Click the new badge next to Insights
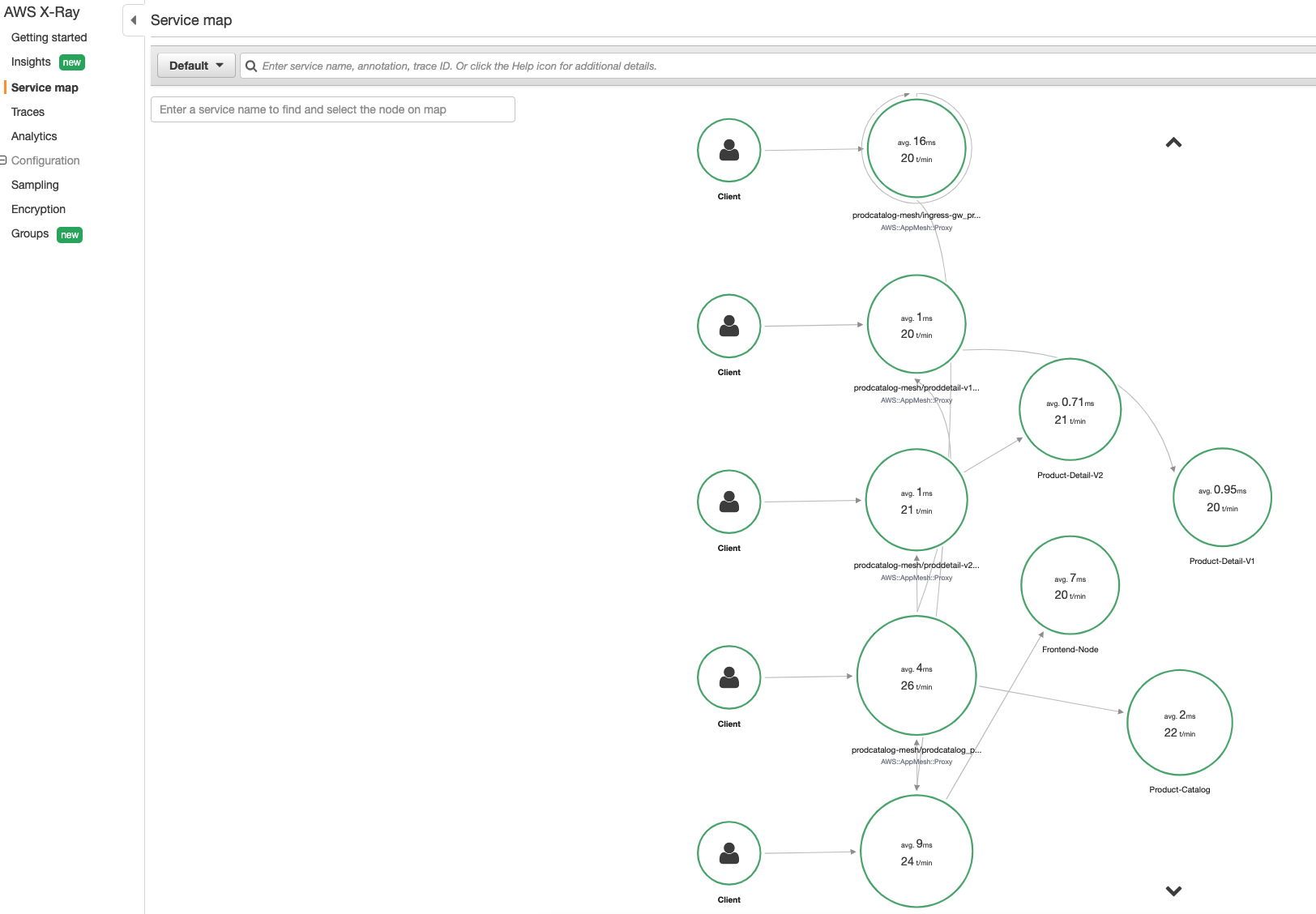The height and width of the screenshot is (914, 1316). tap(72, 62)
